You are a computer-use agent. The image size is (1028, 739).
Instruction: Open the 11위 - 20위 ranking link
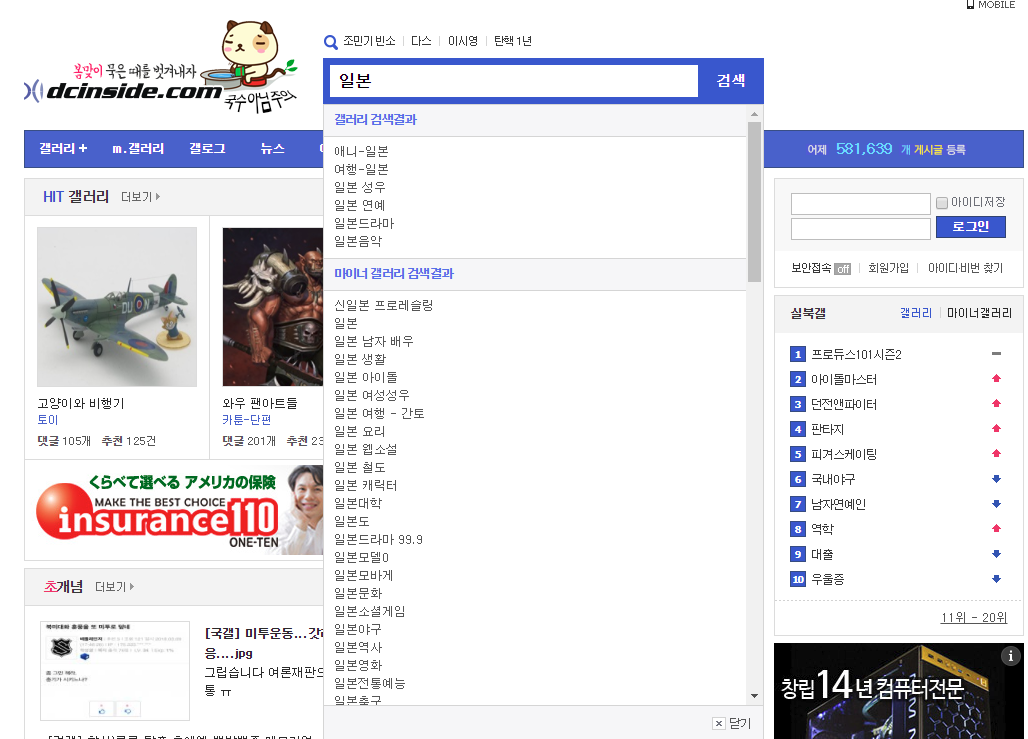[973, 617]
